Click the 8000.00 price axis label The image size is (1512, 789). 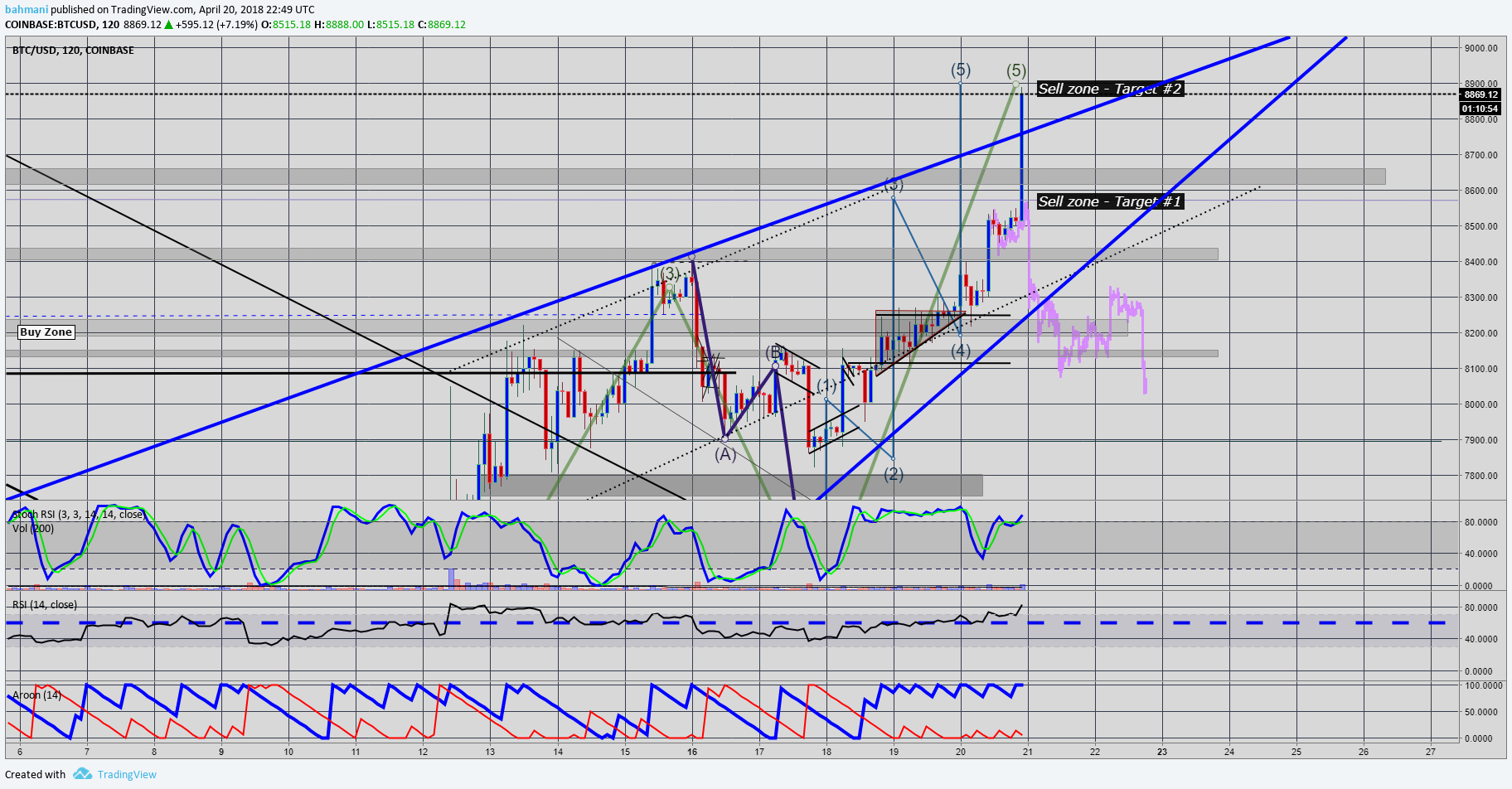point(1480,404)
